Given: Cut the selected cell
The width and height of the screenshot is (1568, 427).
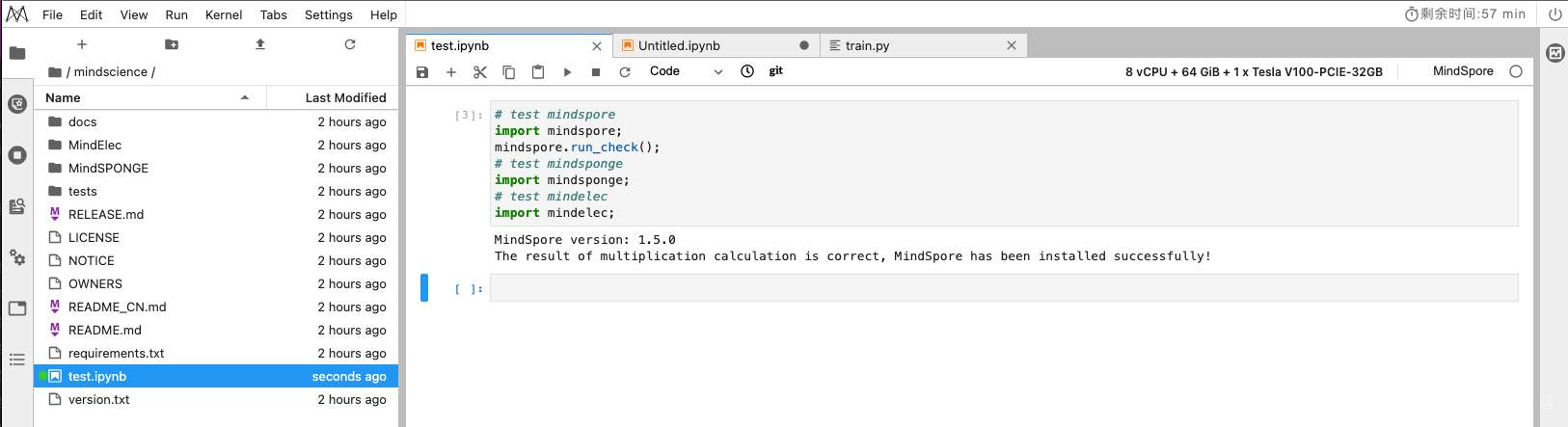Looking at the screenshot, I should pos(480,71).
